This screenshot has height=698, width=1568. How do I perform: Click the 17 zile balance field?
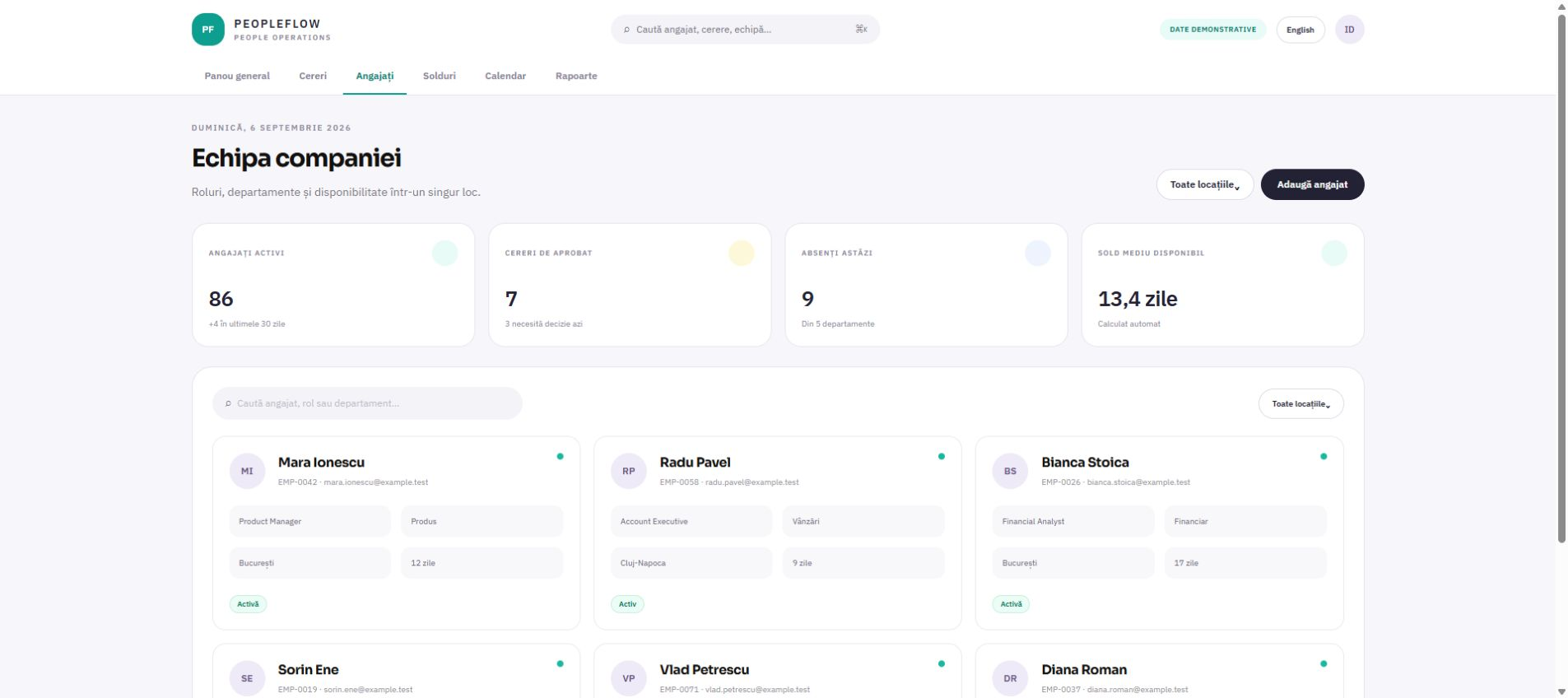coord(1245,563)
